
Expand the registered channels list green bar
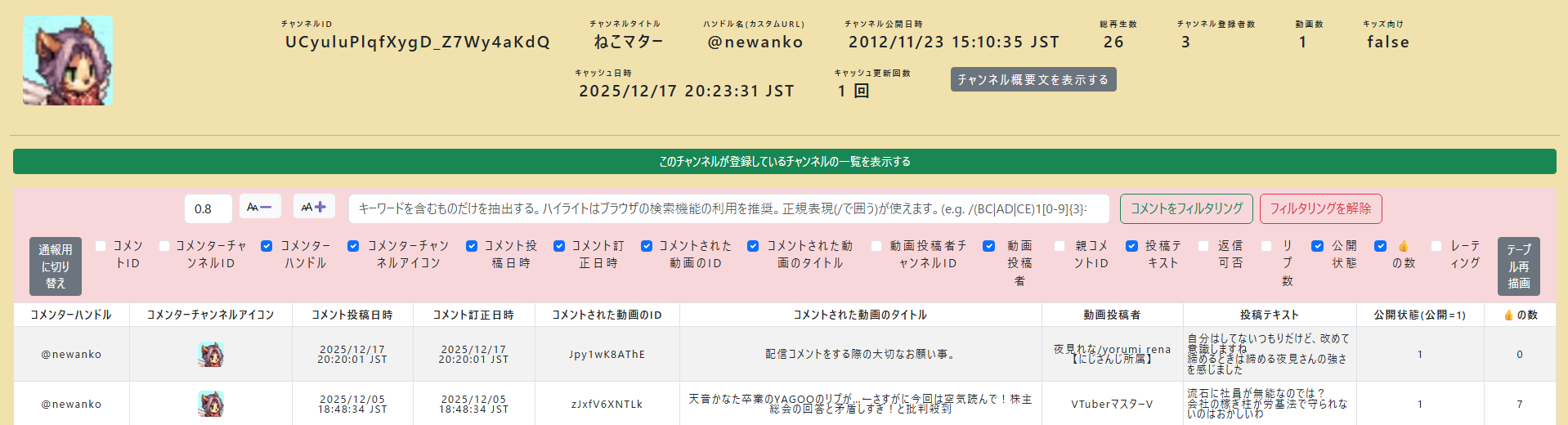click(784, 162)
